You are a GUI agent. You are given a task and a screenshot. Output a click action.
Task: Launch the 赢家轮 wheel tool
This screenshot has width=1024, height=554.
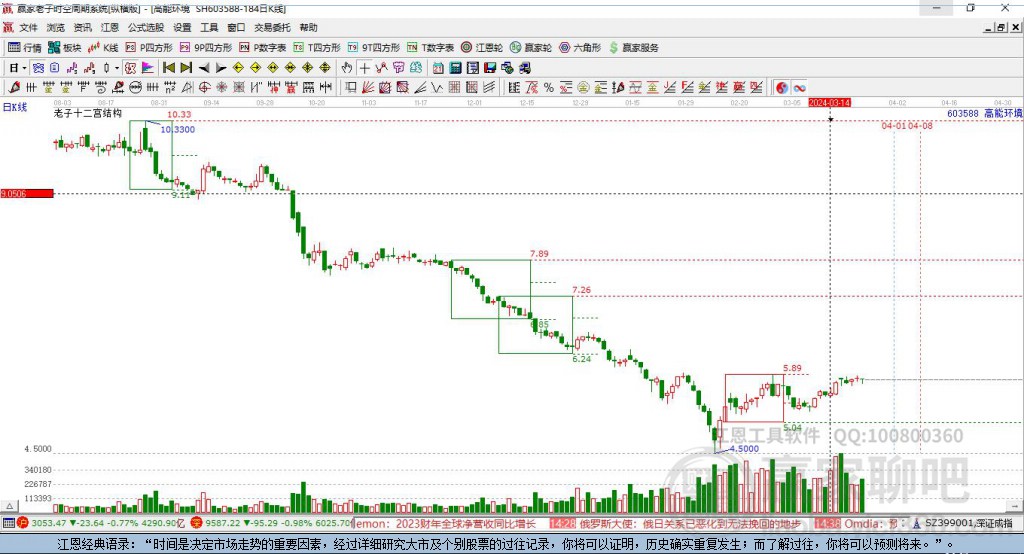coord(531,48)
